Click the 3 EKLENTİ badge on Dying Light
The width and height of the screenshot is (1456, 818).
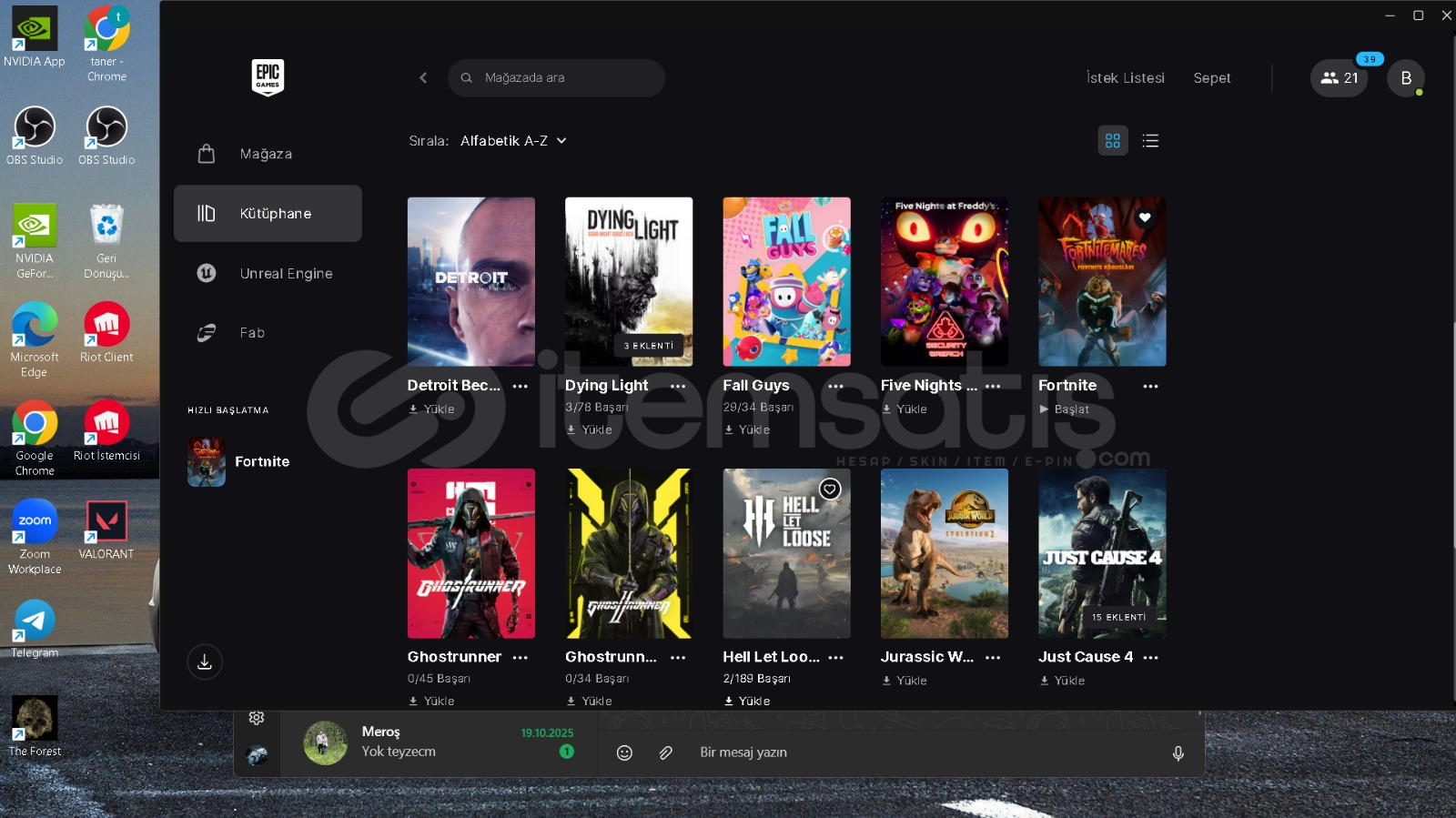click(649, 346)
